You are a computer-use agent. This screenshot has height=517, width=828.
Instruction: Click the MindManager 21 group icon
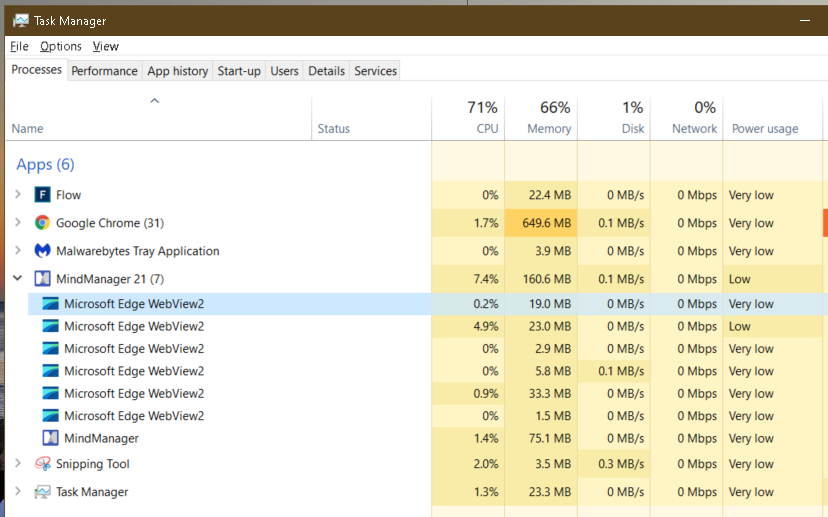point(43,279)
